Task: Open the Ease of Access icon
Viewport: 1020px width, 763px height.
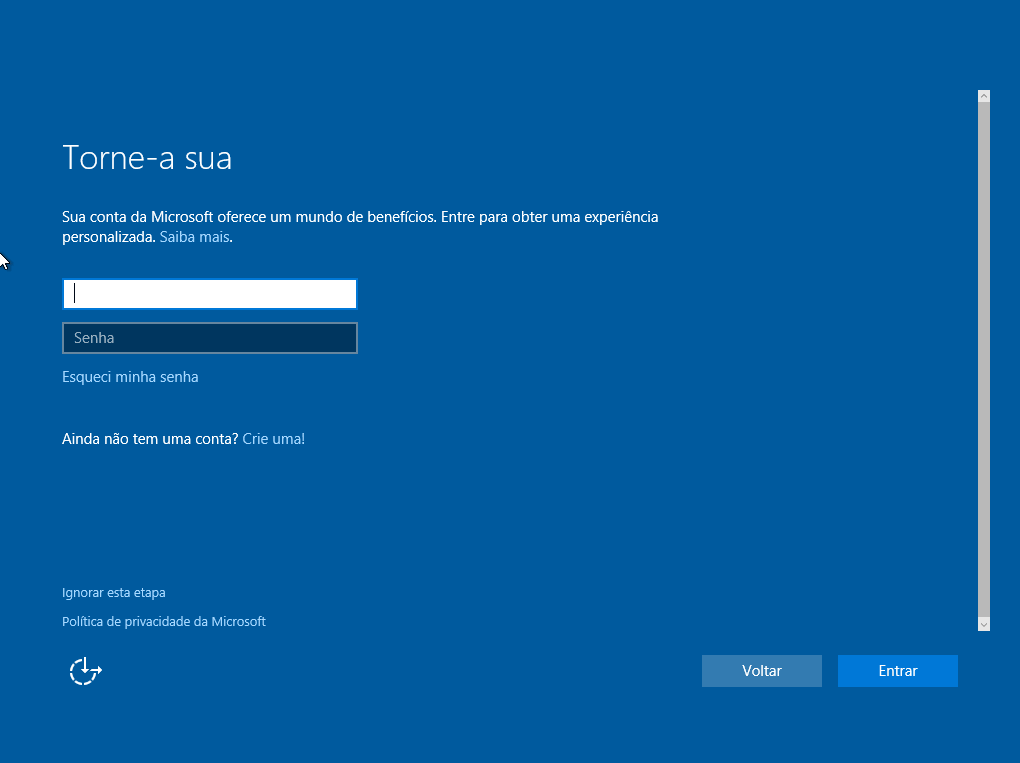Action: pos(85,671)
